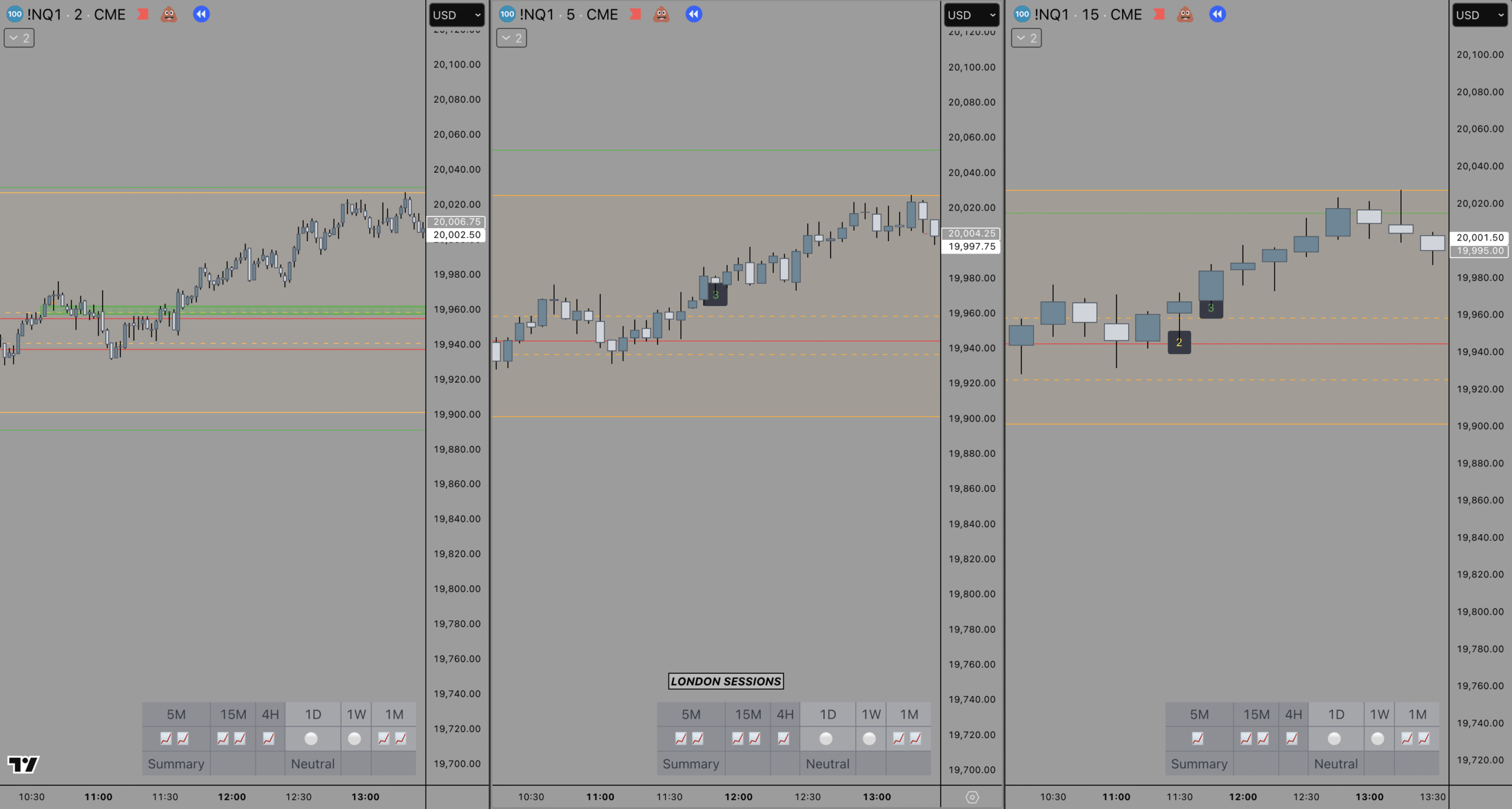Open the USD currency dropdown on the 2-minute chart
This screenshot has height=809, width=1512.
(x=457, y=15)
